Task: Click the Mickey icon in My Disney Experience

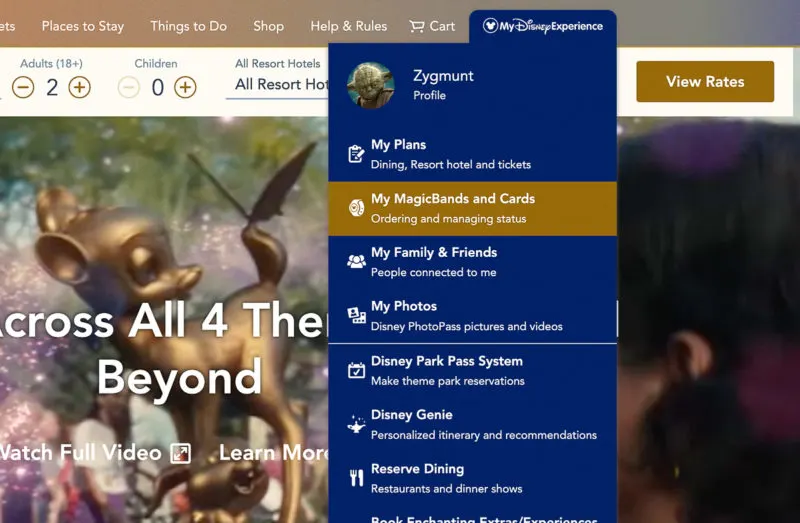Action: [x=490, y=26]
